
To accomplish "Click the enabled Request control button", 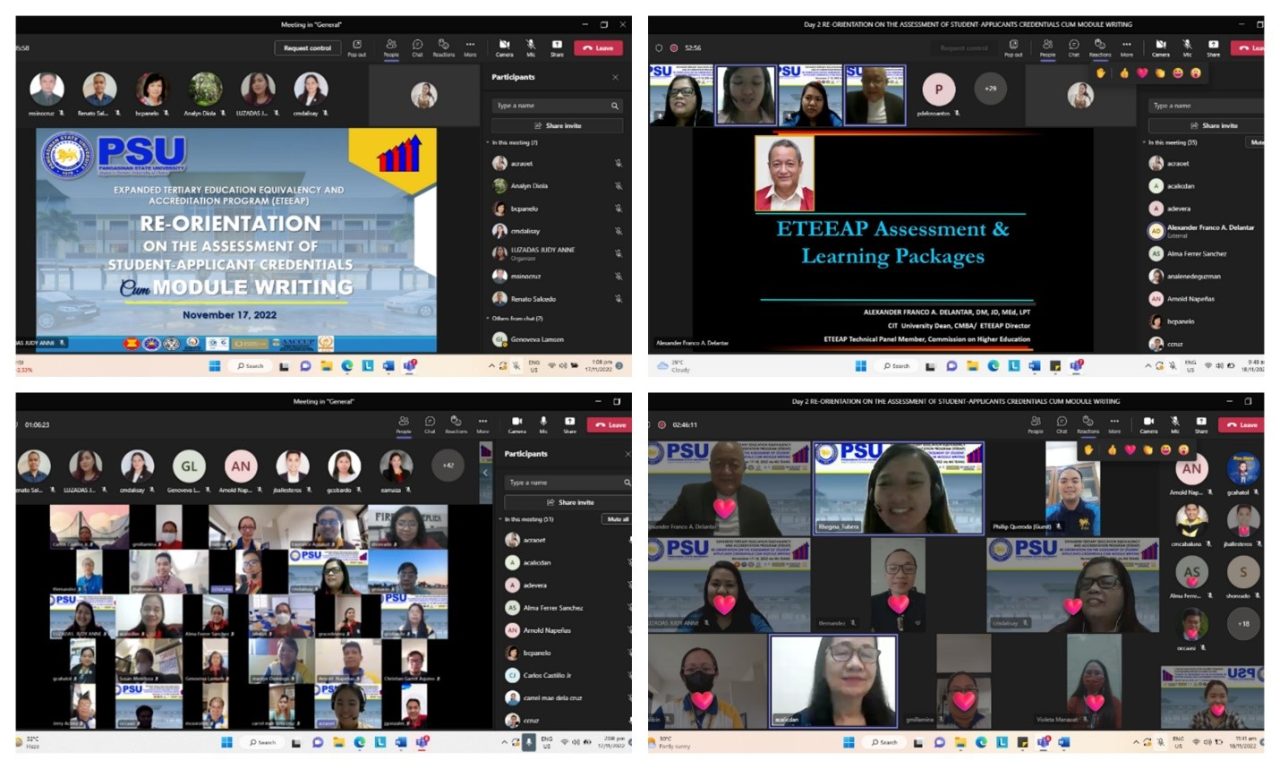I will coord(307,48).
